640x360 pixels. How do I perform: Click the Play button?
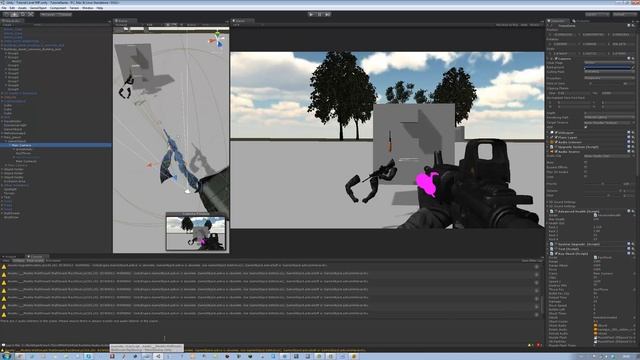311,14
